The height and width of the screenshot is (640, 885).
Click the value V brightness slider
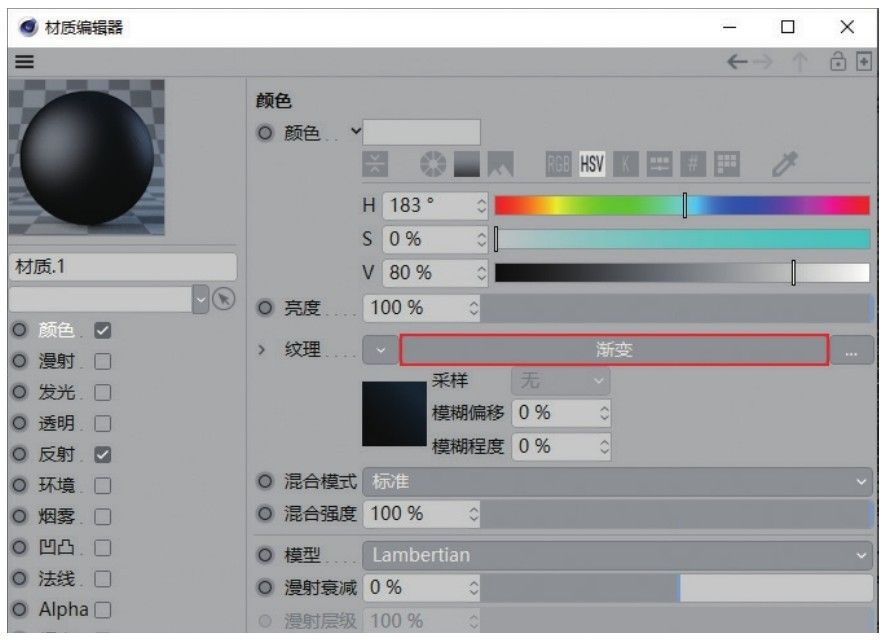[x=682, y=273]
